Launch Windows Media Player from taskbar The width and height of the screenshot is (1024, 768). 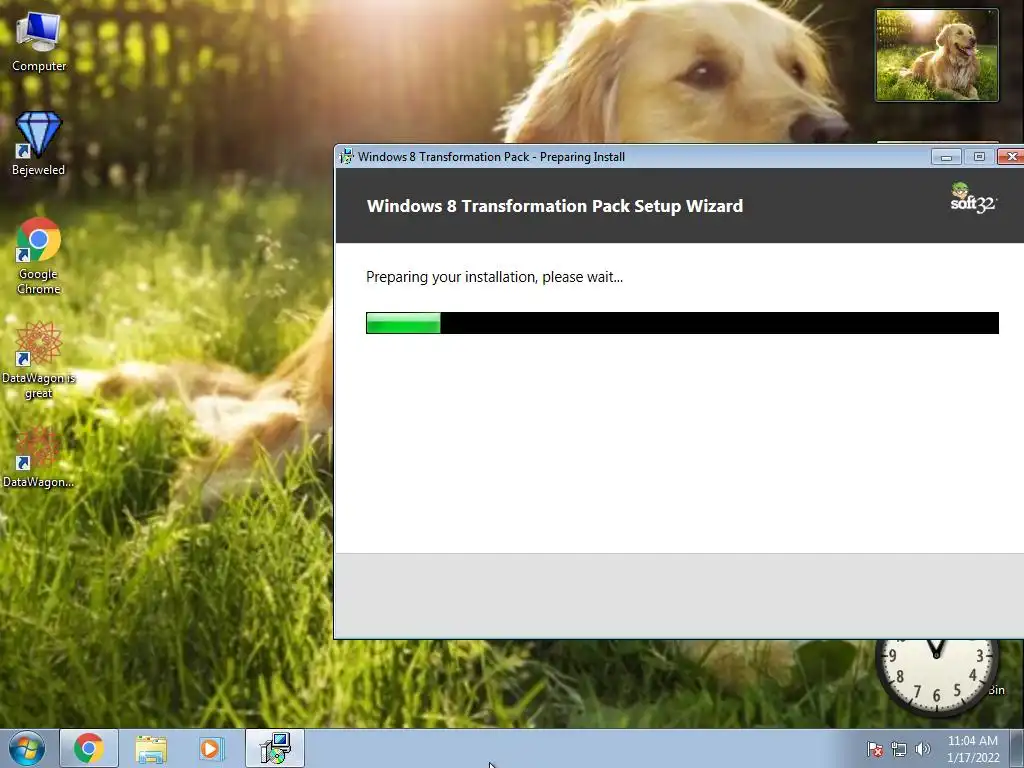212,748
